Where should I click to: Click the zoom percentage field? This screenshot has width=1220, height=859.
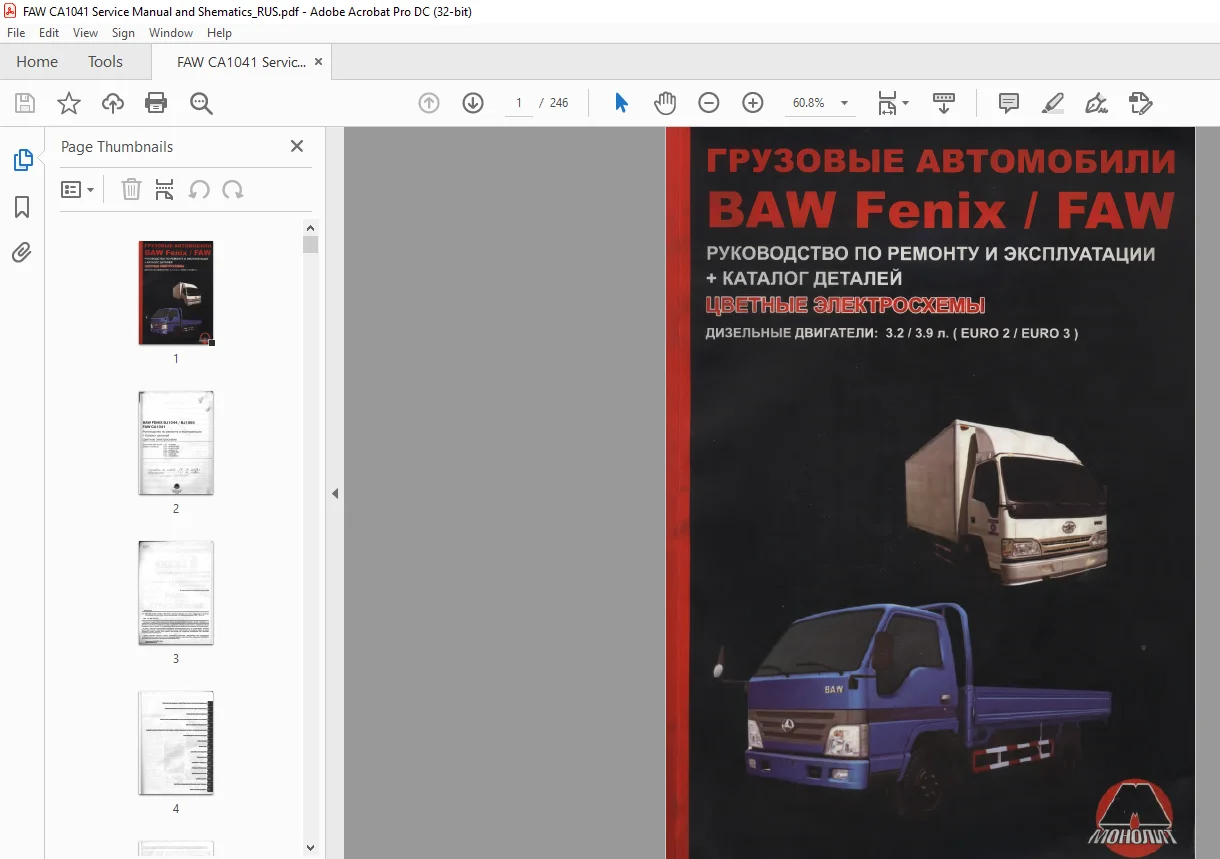[x=808, y=103]
